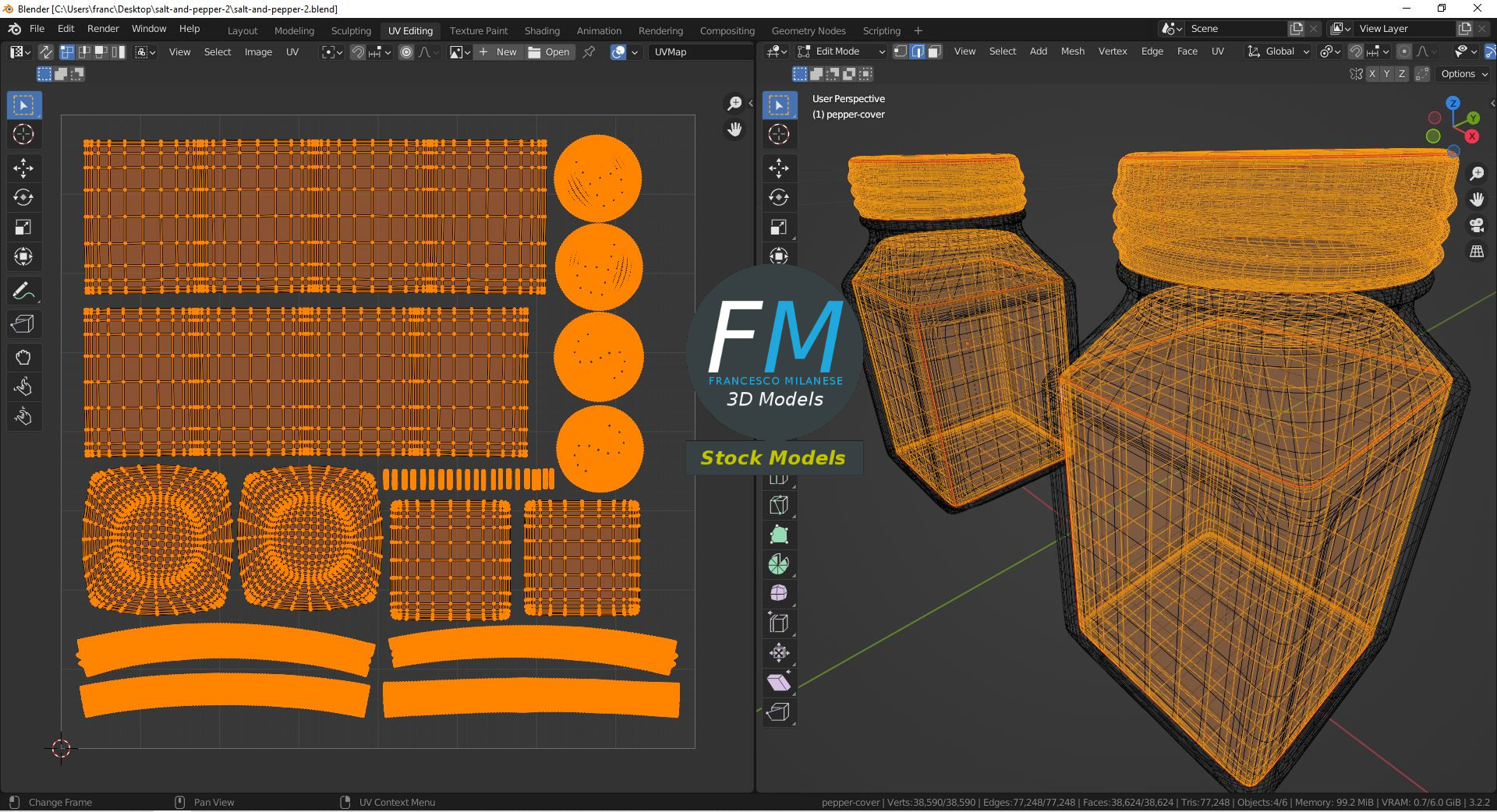Select the Shrink/Fatten tool in the 3D viewport
The height and width of the screenshot is (812, 1497).
(779, 653)
